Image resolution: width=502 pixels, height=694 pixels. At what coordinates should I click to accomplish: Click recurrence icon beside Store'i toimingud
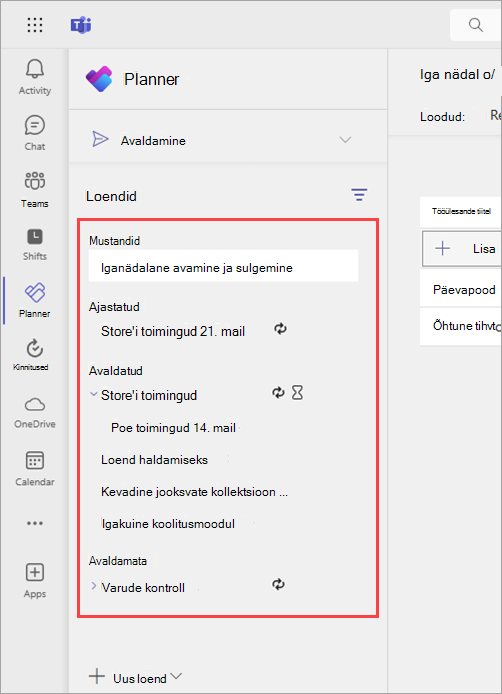point(278,393)
